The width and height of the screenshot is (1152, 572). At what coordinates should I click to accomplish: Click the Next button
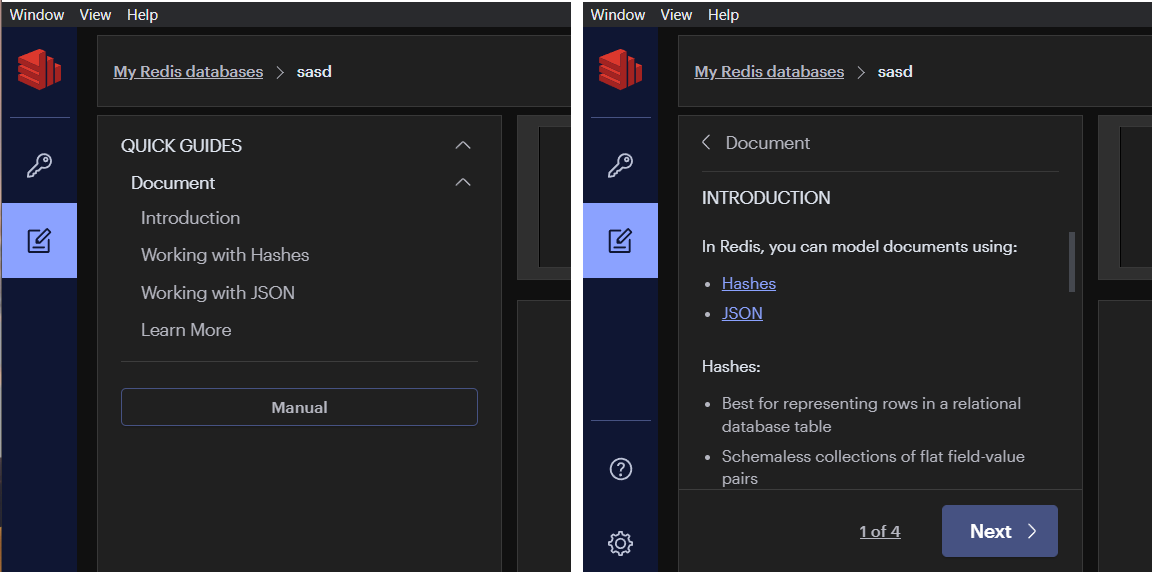click(1000, 531)
